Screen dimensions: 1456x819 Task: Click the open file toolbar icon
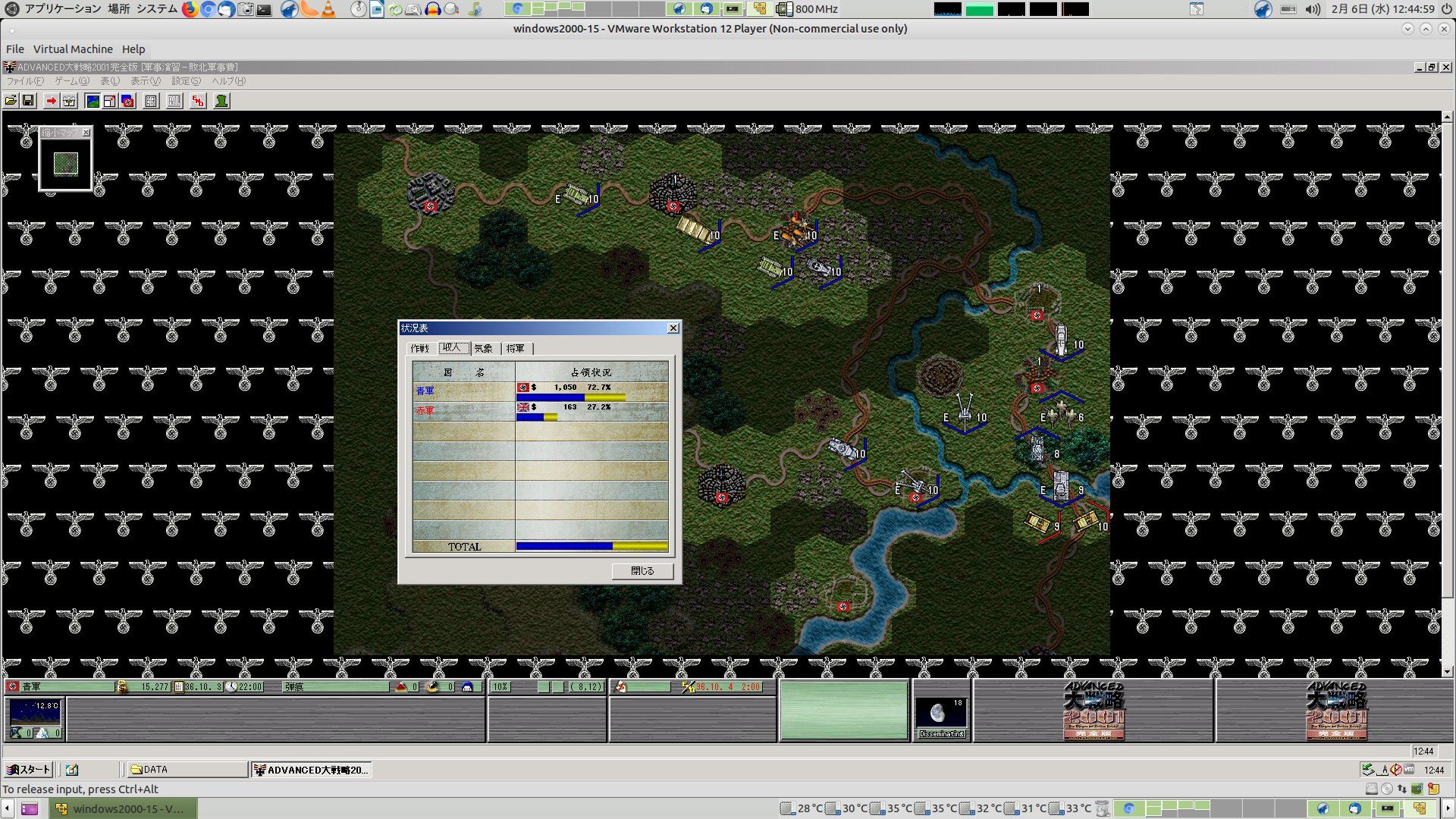point(11,101)
